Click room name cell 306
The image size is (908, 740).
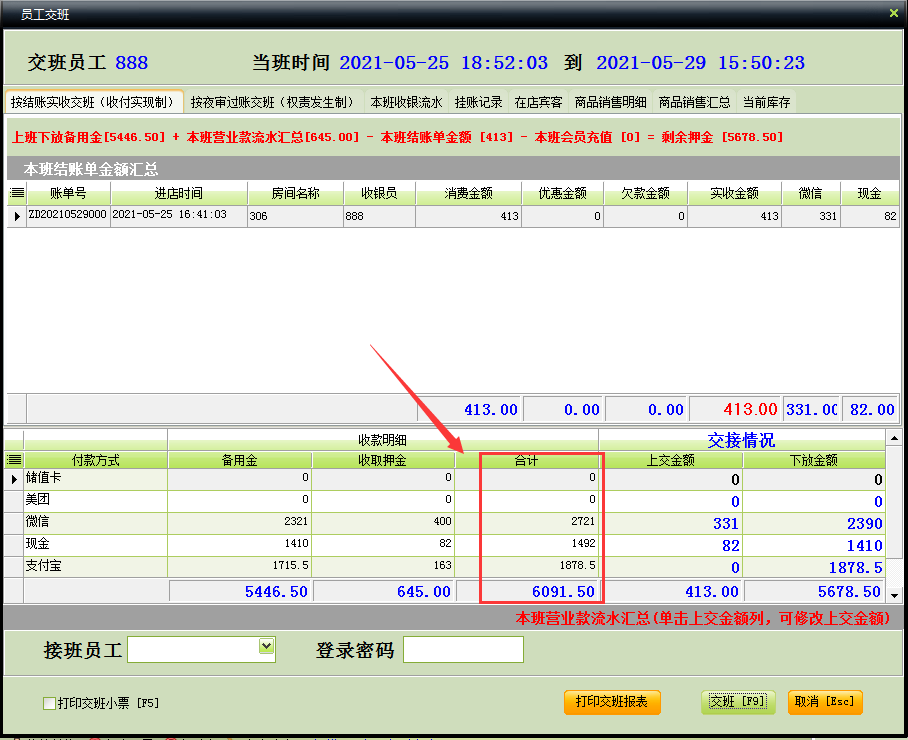tap(295, 216)
